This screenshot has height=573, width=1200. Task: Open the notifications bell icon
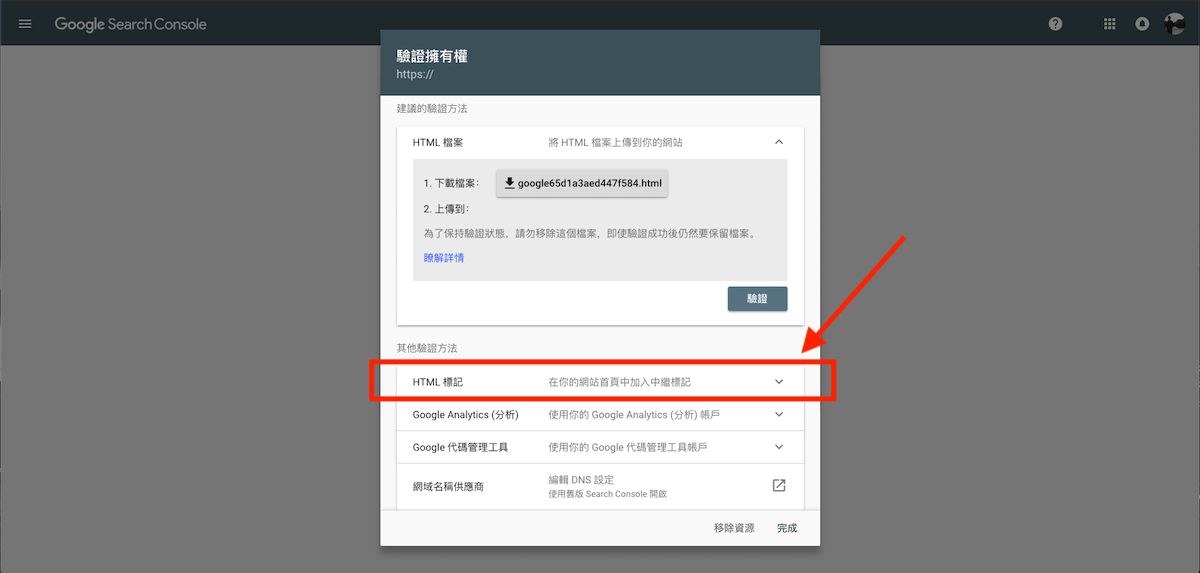pyautogui.click(x=1142, y=24)
